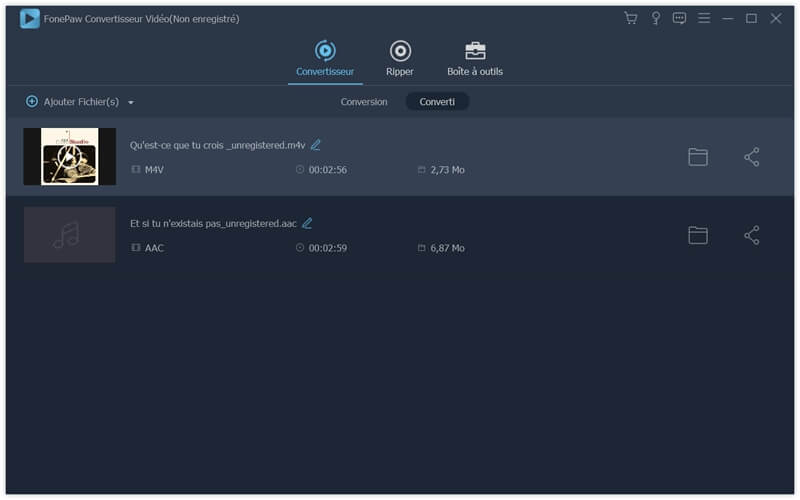Open folder for the M4V file

(x=698, y=157)
